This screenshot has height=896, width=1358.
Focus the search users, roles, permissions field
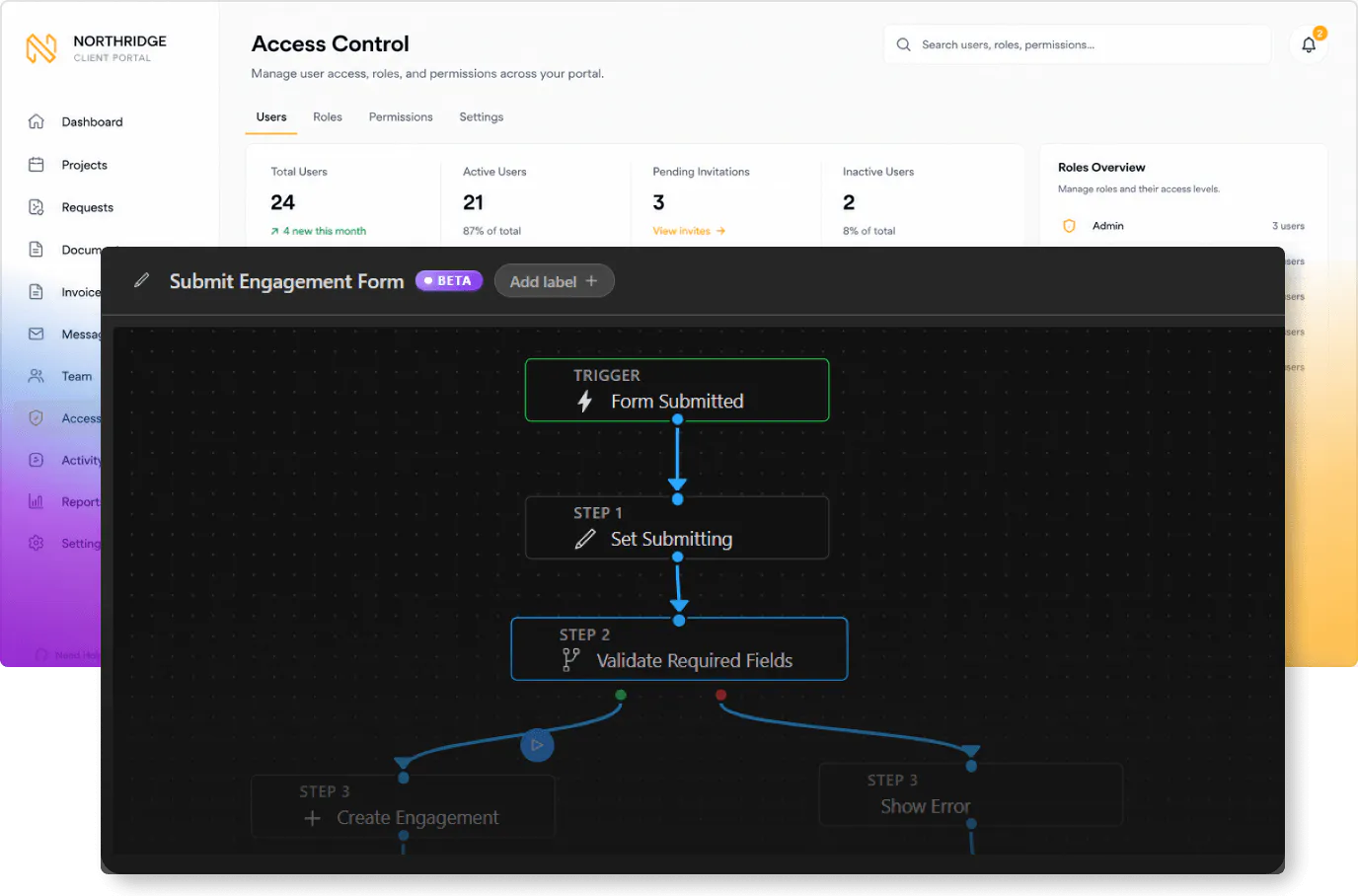[x=1078, y=44]
